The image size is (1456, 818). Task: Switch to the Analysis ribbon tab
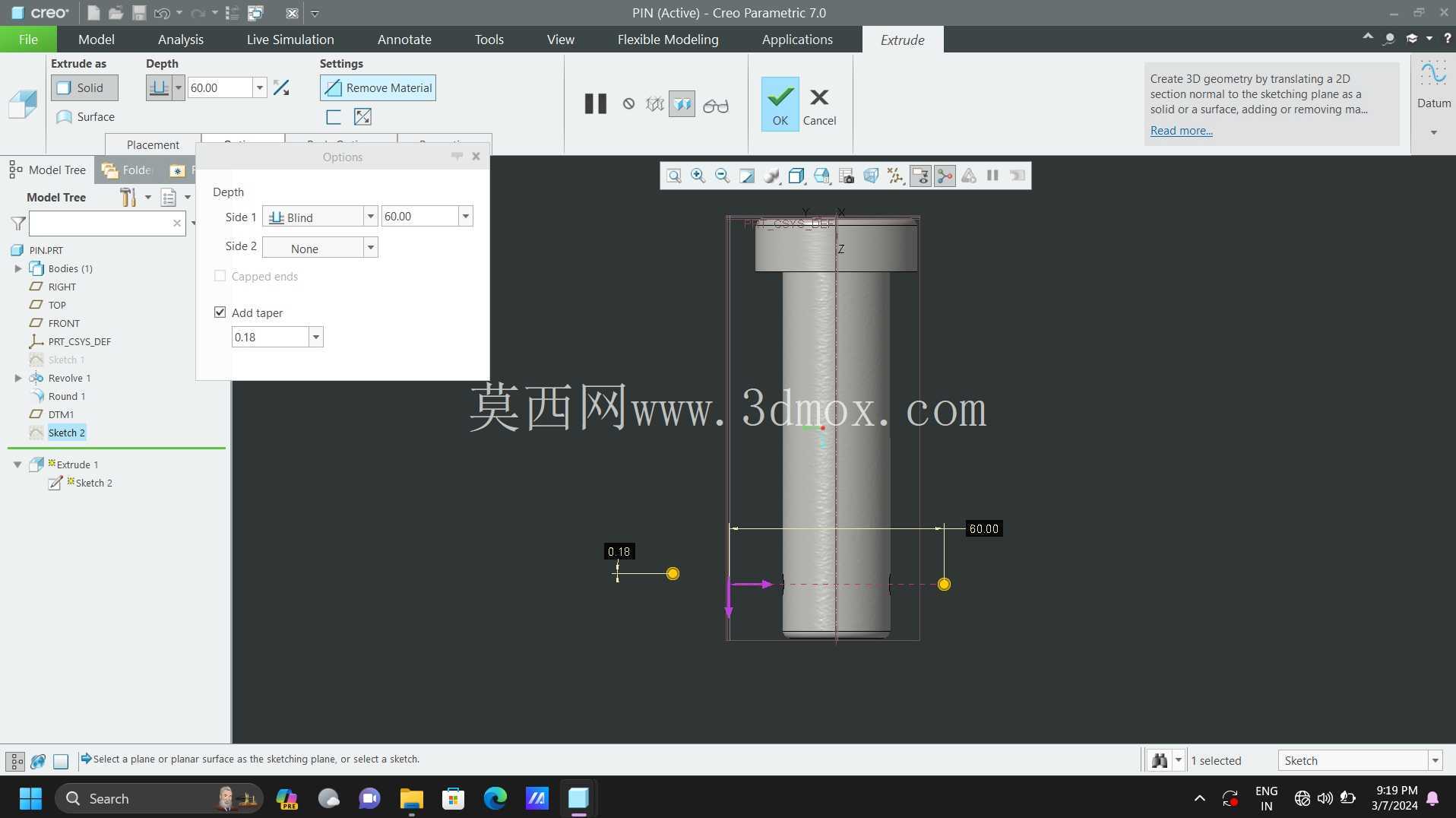[x=181, y=40]
